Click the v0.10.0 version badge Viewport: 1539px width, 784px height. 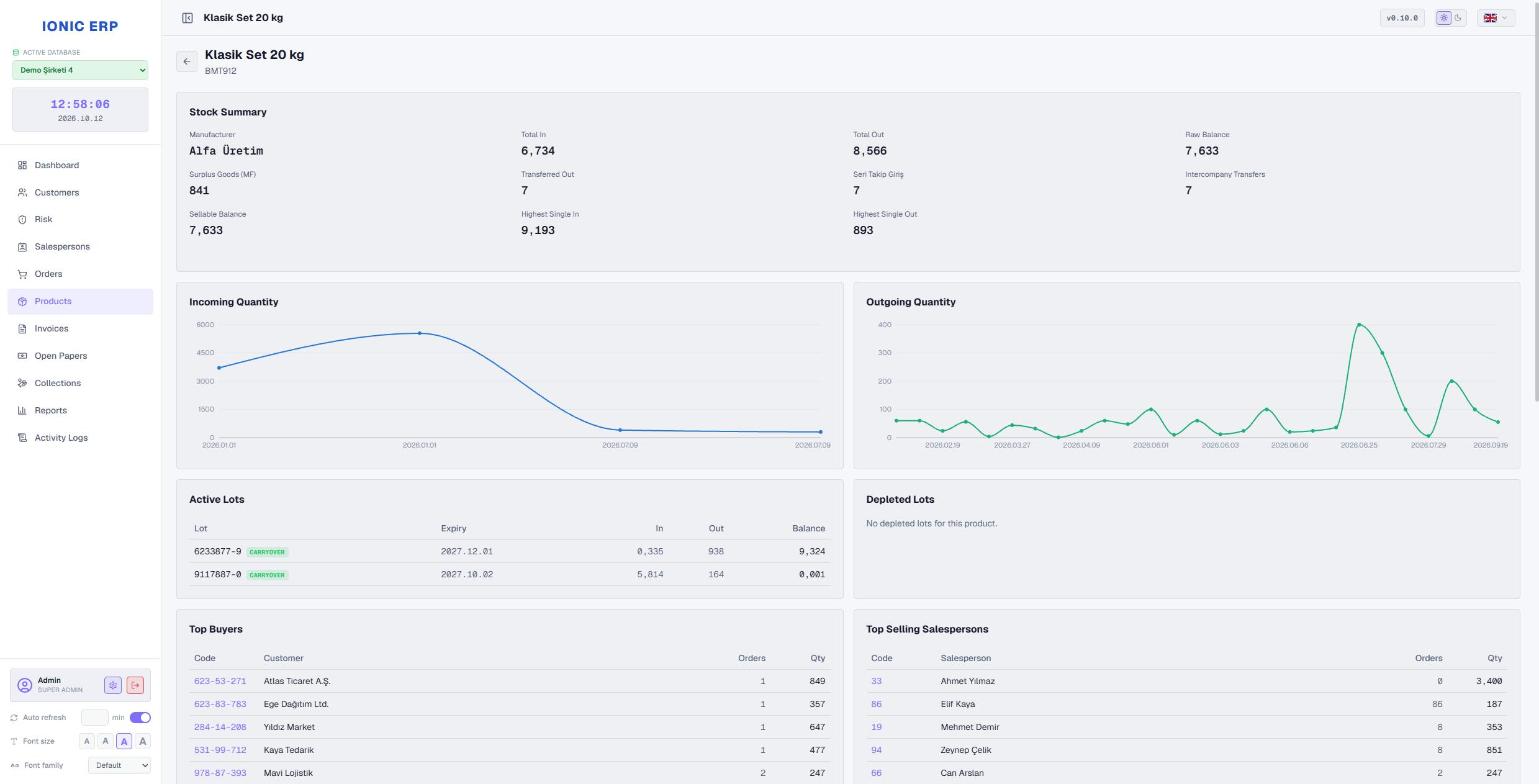click(1402, 18)
